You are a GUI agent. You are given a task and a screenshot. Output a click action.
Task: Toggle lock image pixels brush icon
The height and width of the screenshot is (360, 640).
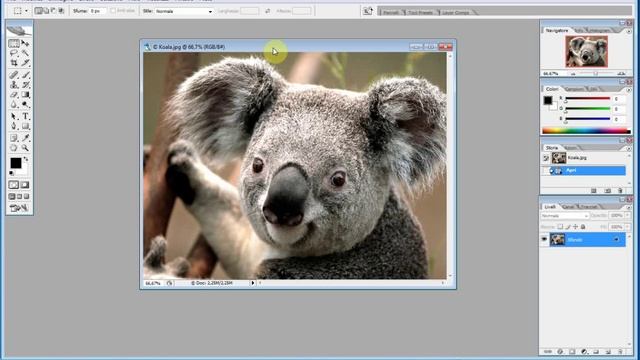pos(568,227)
